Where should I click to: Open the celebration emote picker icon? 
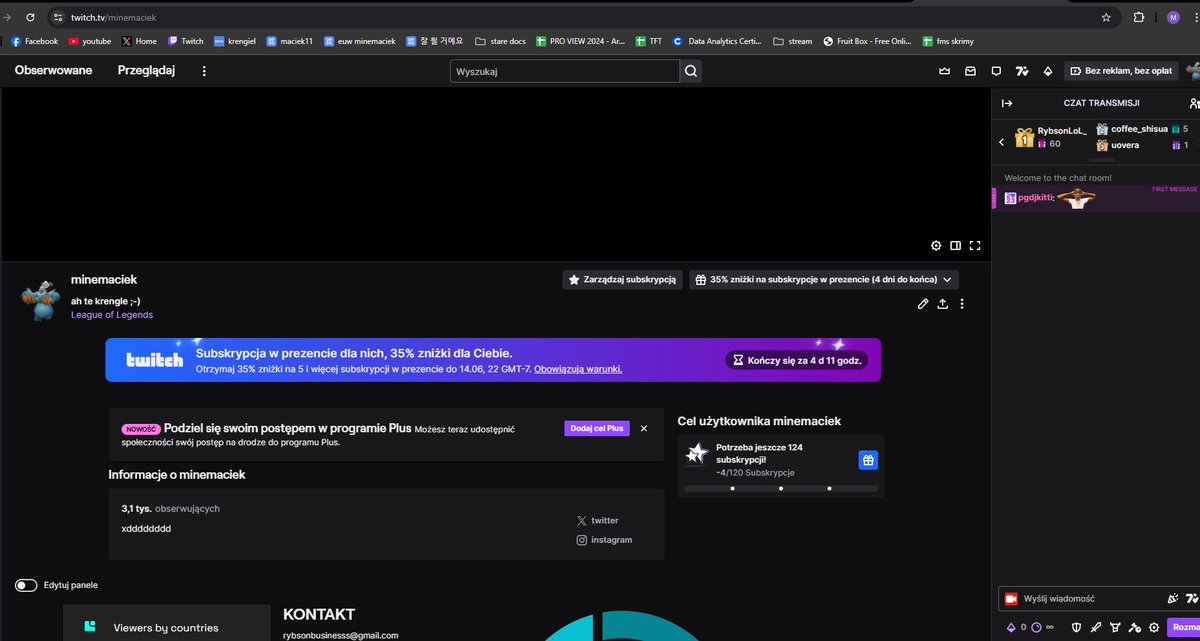pos(1172,599)
